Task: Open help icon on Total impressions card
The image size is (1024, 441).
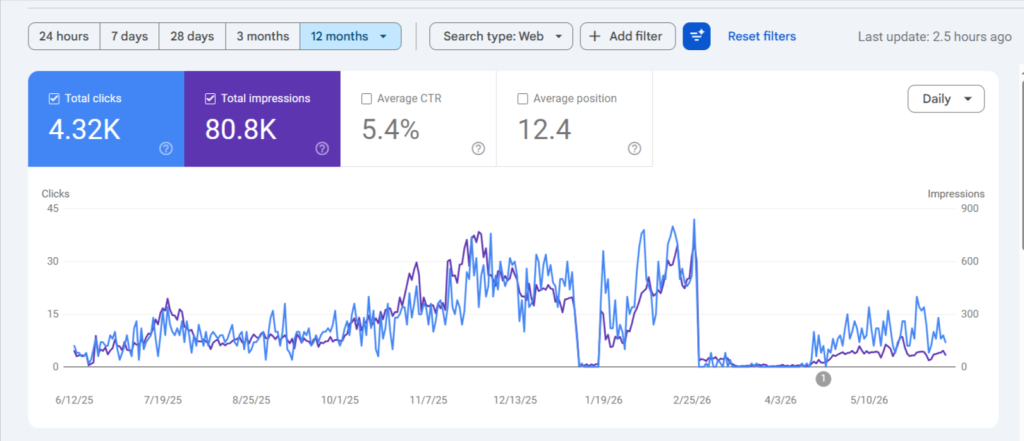Action: (322, 149)
